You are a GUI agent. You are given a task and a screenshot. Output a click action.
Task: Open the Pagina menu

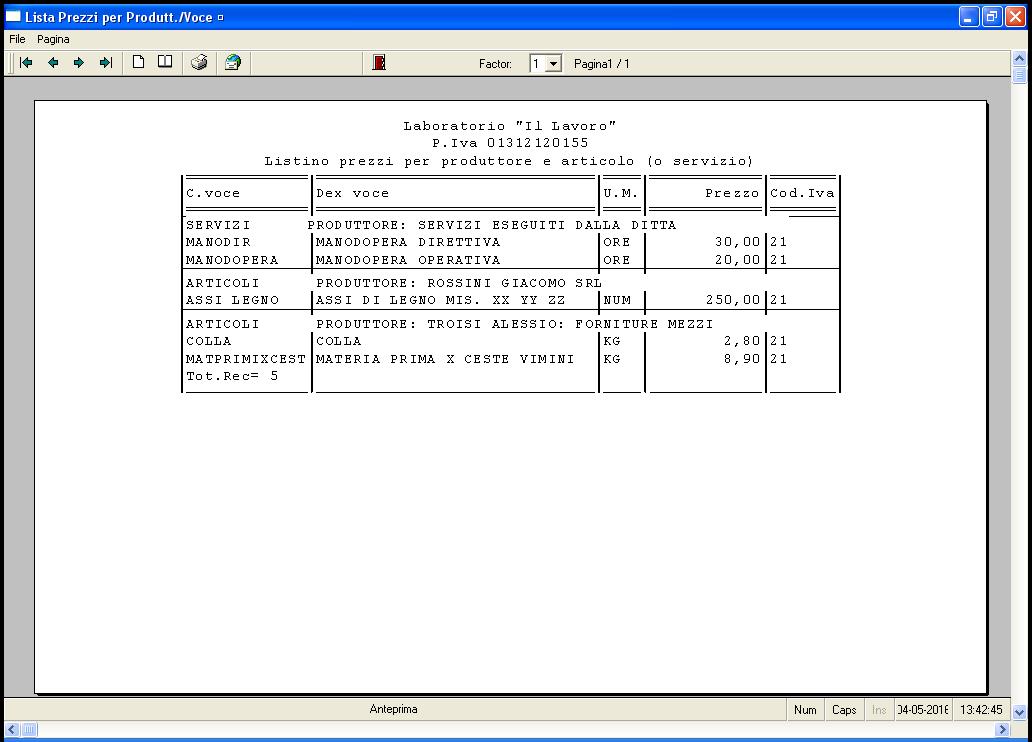tap(53, 39)
